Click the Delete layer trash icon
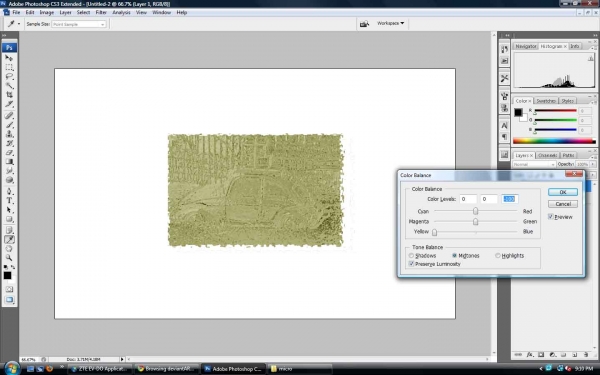This screenshot has width=600, height=375. pyautogui.click(x=586, y=355)
